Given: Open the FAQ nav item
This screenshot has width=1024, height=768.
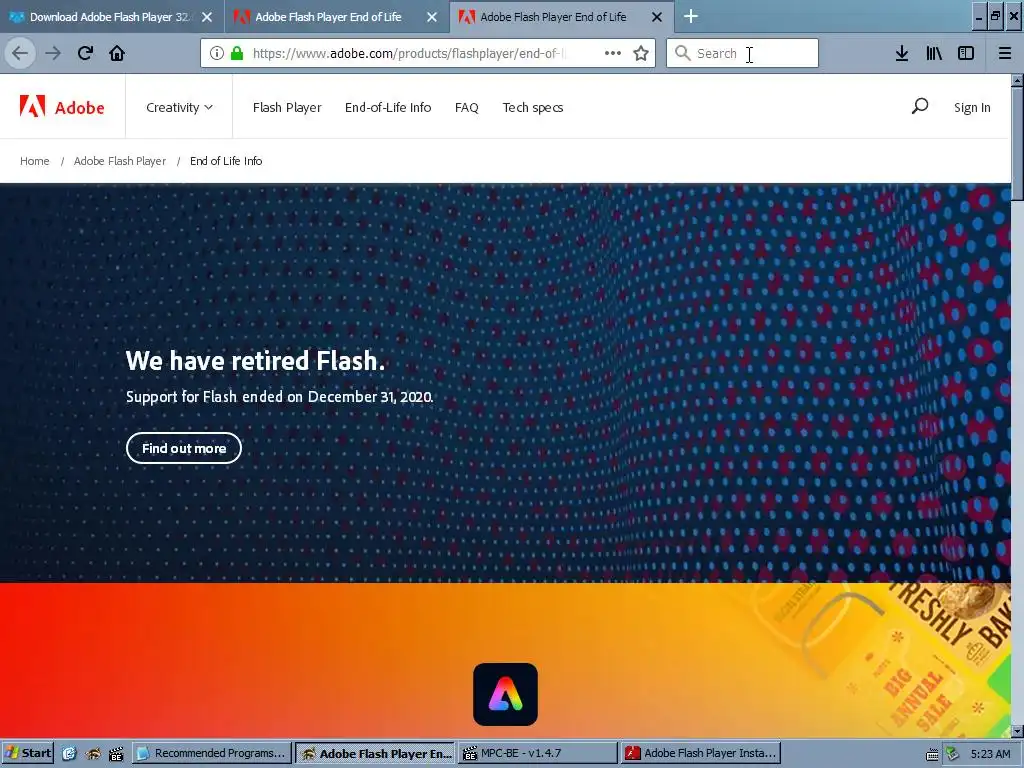Looking at the screenshot, I should tap(466, 107).
